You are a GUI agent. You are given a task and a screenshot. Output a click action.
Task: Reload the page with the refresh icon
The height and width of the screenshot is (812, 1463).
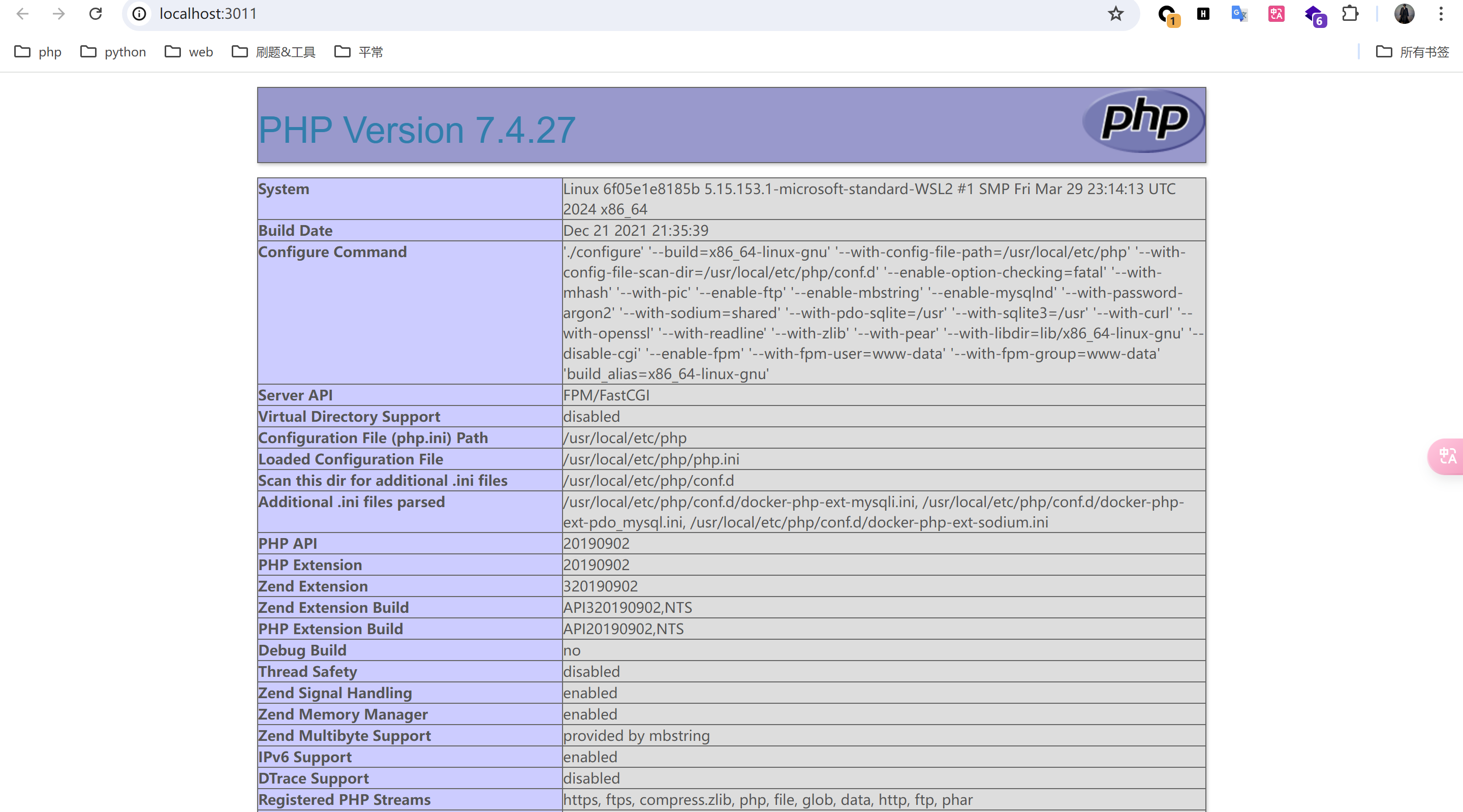click(x=96, y=14)
